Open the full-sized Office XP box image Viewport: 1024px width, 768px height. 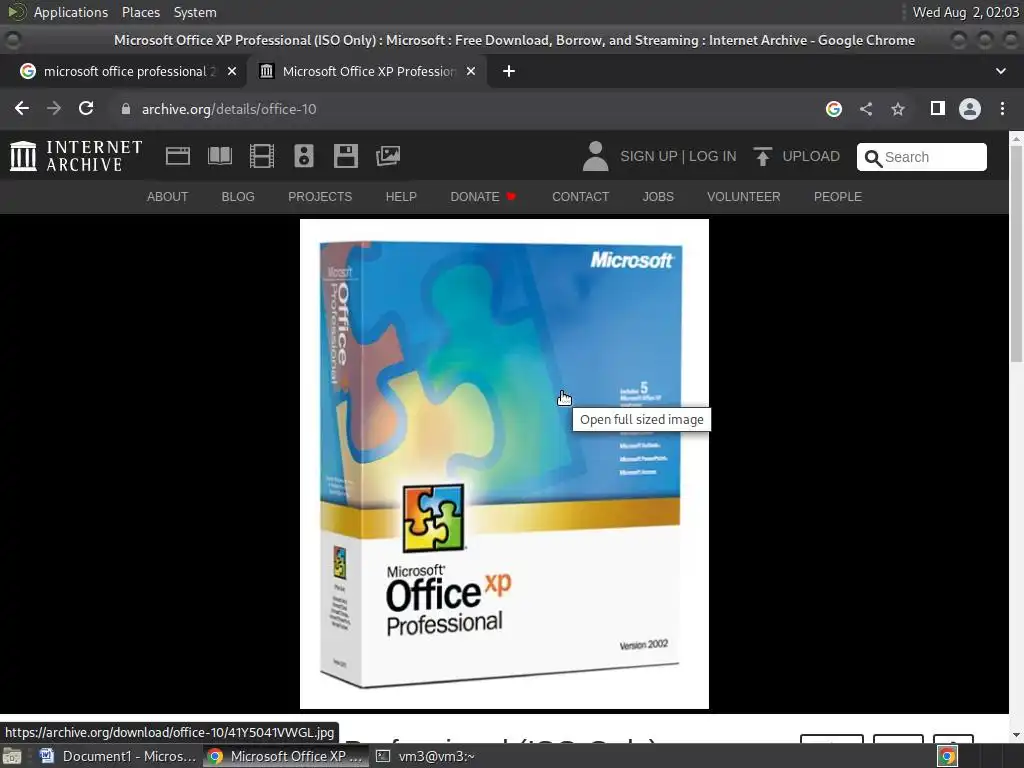tap(504, 464)
